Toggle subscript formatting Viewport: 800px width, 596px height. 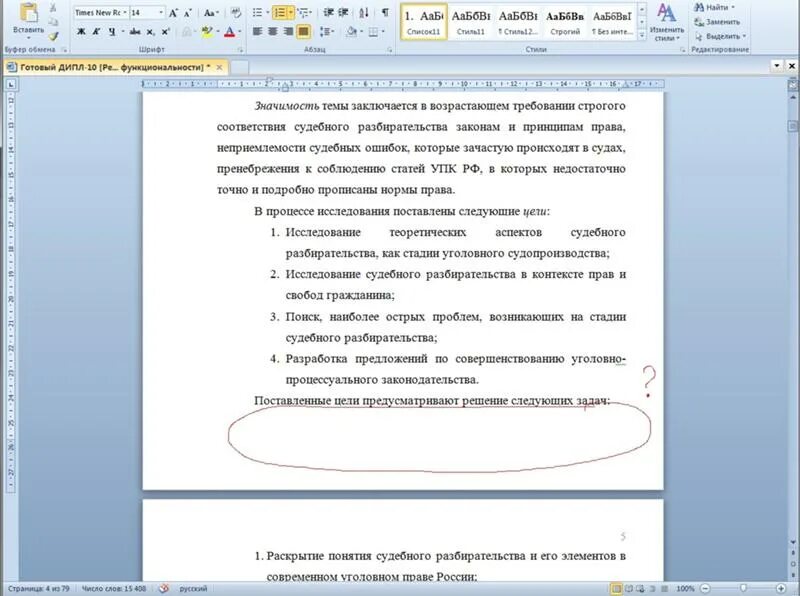pos(150,32)
